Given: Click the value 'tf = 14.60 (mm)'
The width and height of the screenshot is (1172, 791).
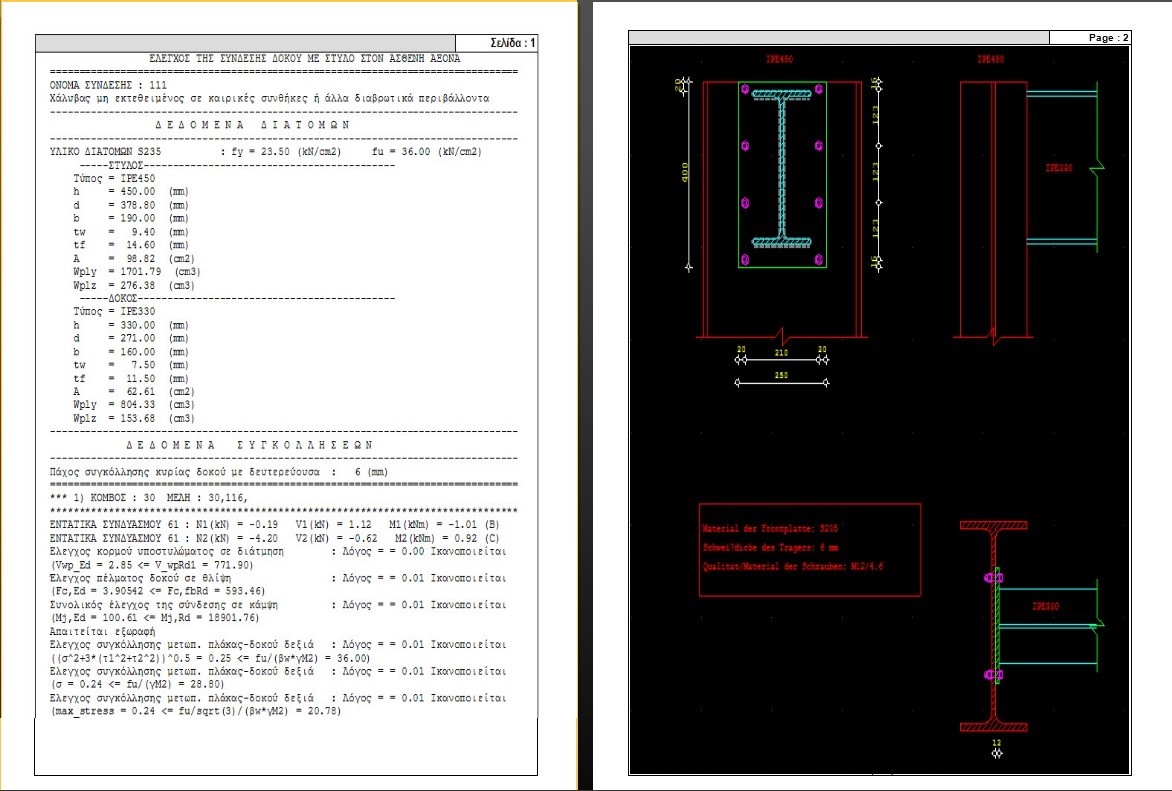Looking at the screenshot, I should click(x=131, y=245).
